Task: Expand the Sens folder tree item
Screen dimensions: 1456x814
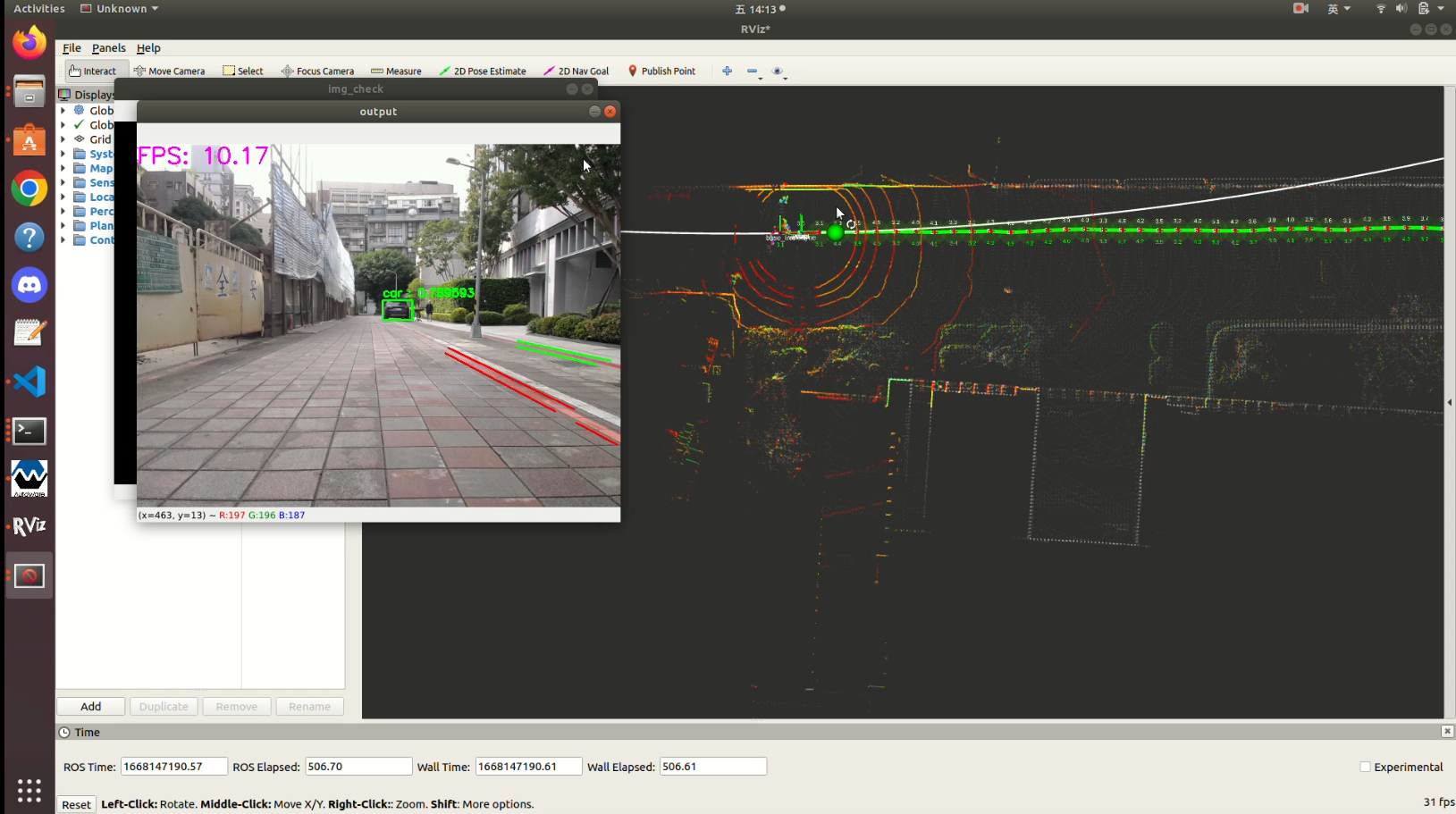Action: click(x=63, y=182)
